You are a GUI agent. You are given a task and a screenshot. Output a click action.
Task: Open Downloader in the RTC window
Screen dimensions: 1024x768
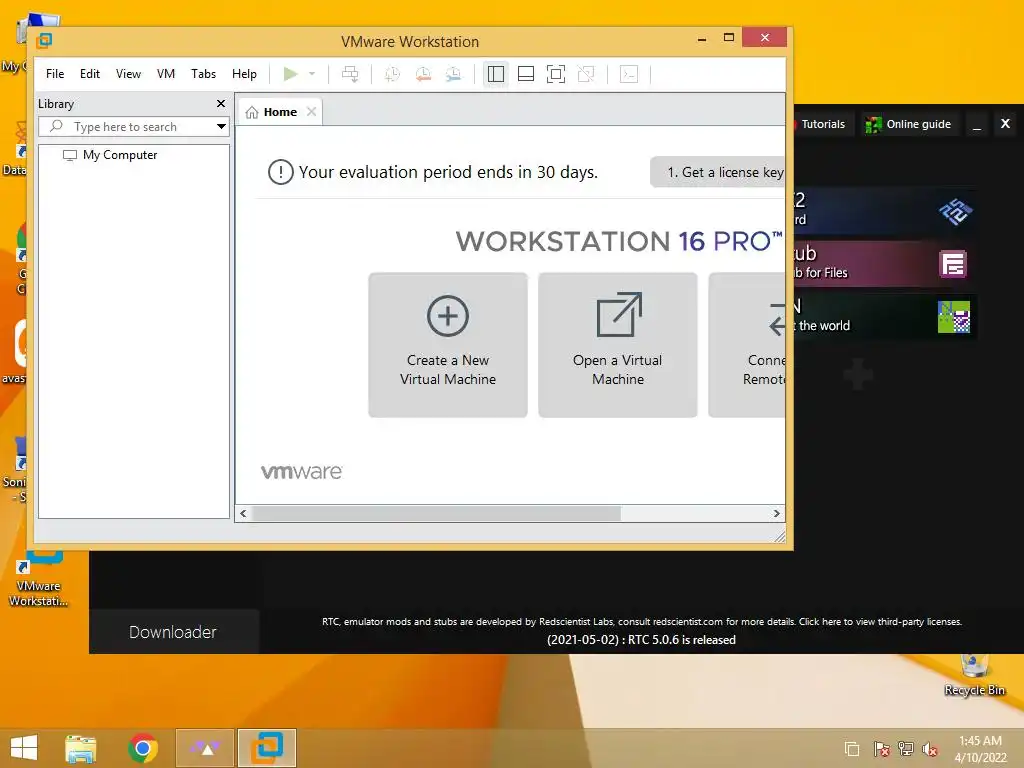[x=173, y=632]
